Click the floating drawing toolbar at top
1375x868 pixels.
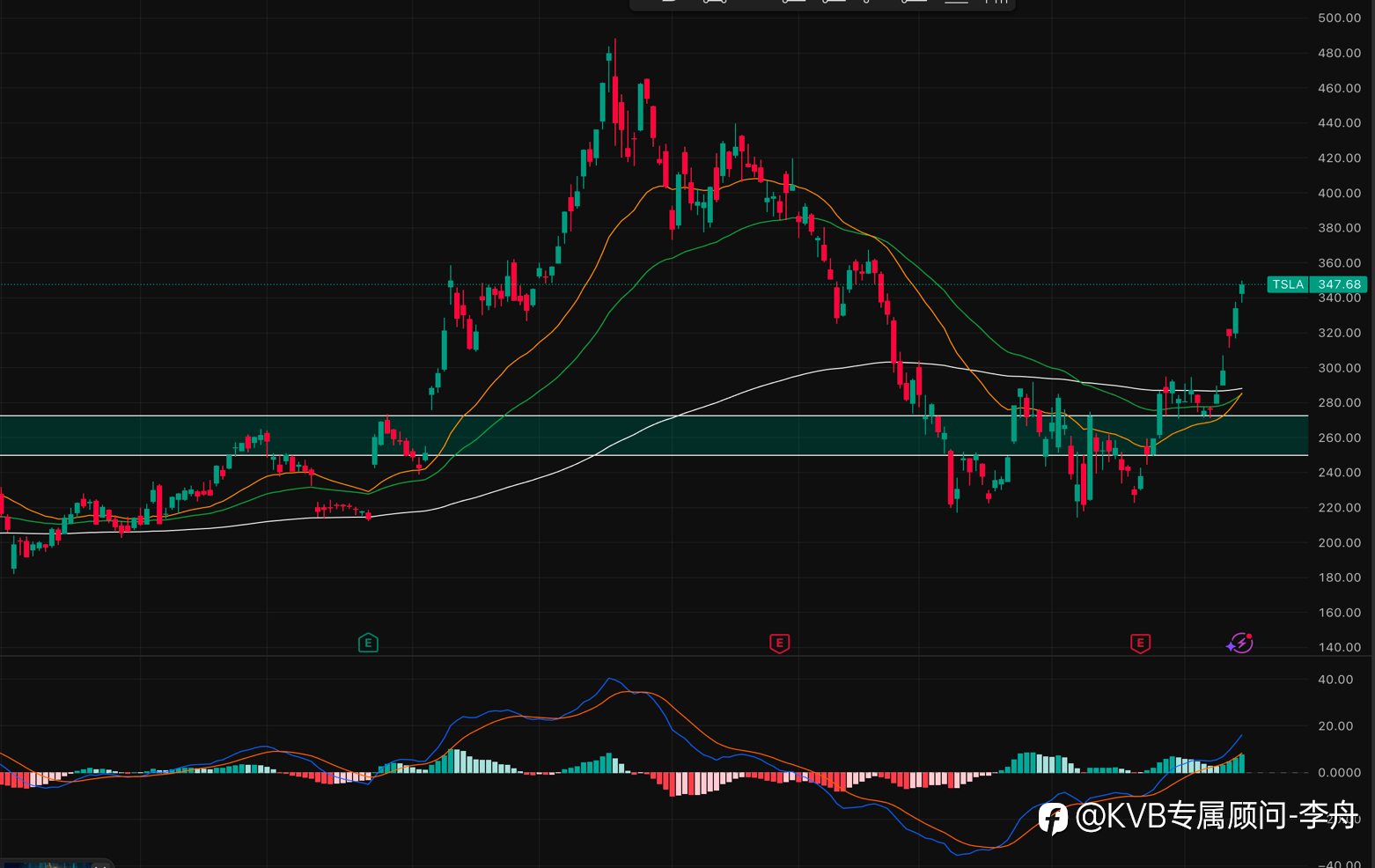[823, 4]
